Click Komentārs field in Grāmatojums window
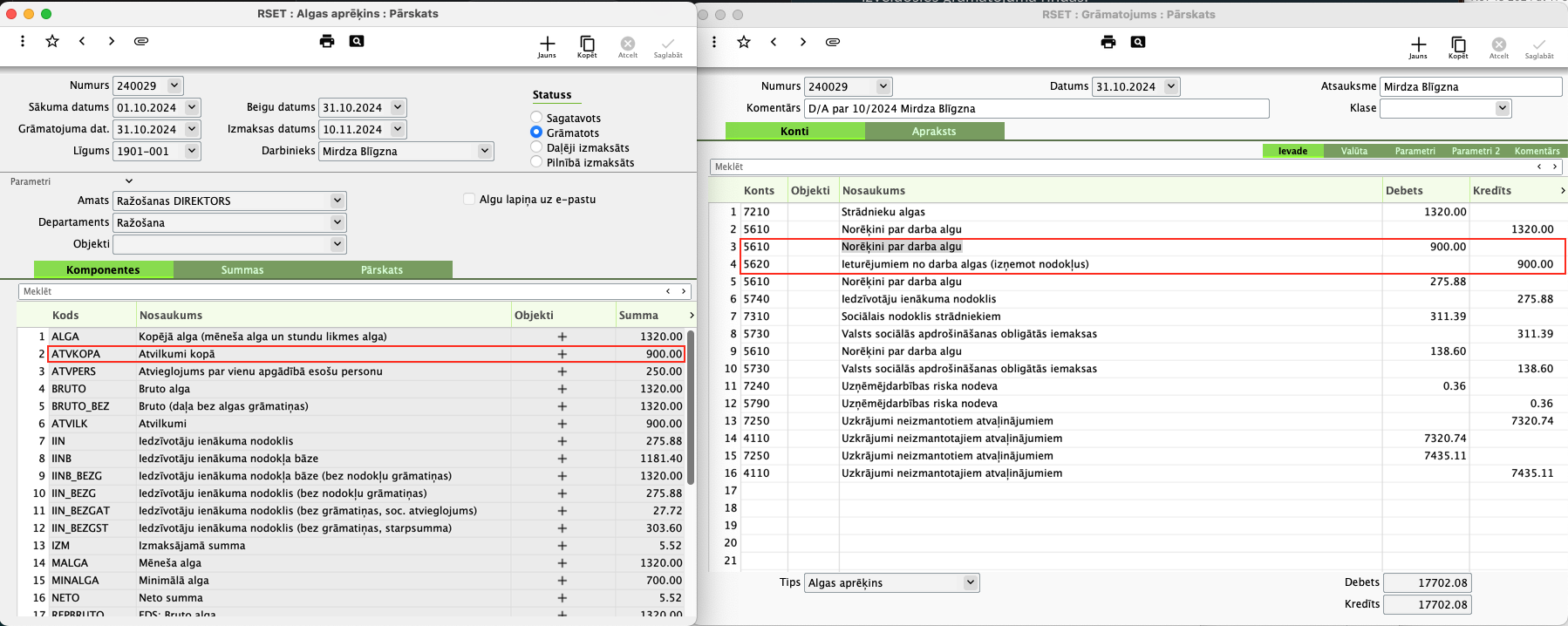Screen dimensions: 1568x626 point(1036,108)
